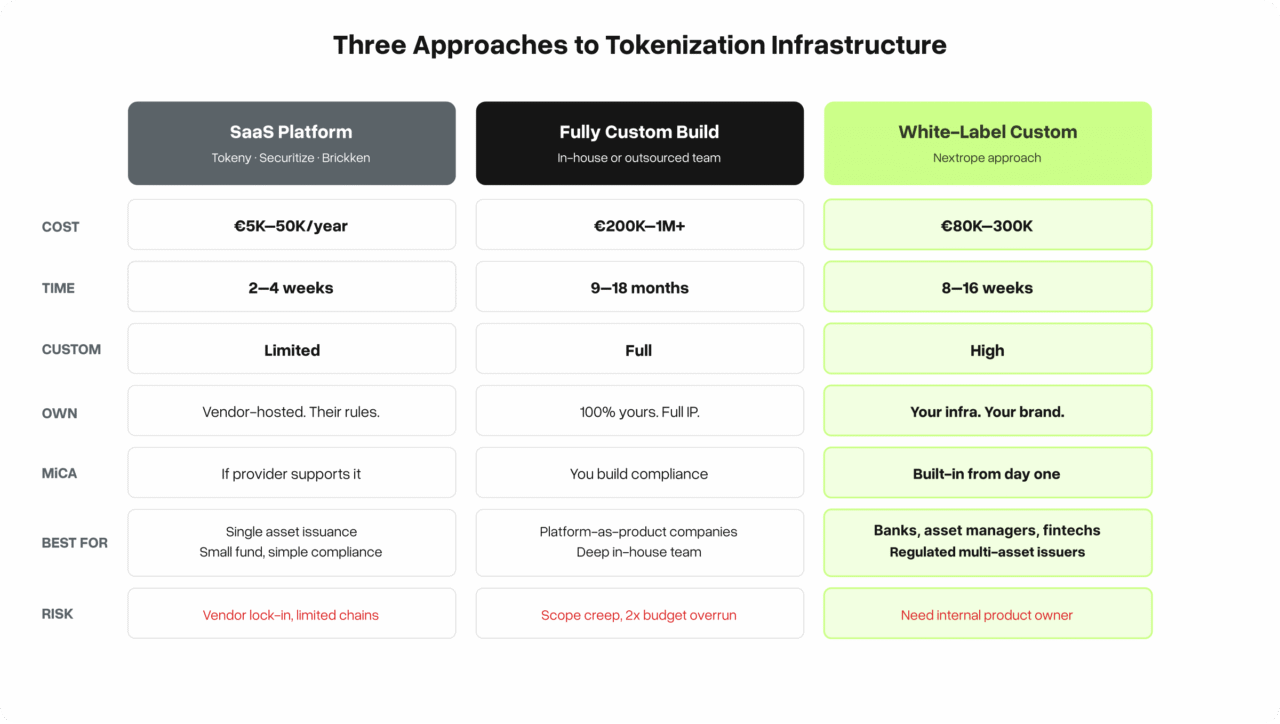Select the Your infra. Your brand. cell
This screenshot has height=724, width=1280.
[x=987, y=411]
